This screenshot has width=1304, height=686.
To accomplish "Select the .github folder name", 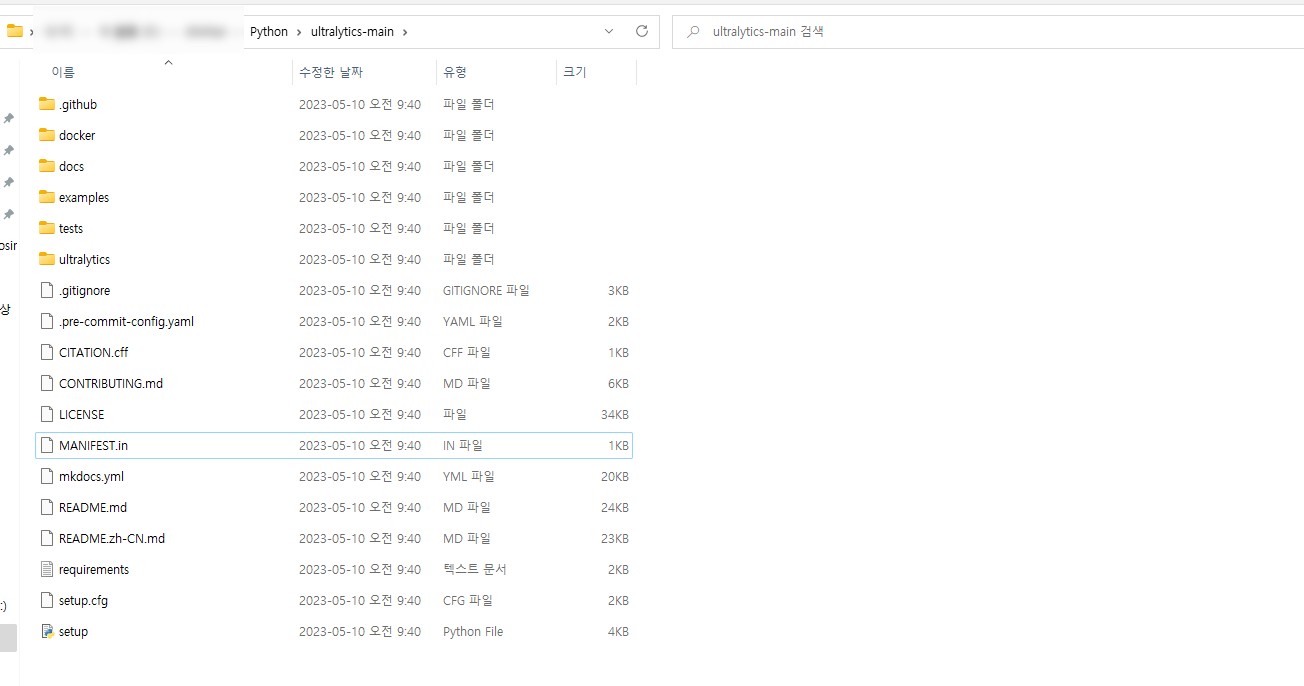I will [78, 104].
